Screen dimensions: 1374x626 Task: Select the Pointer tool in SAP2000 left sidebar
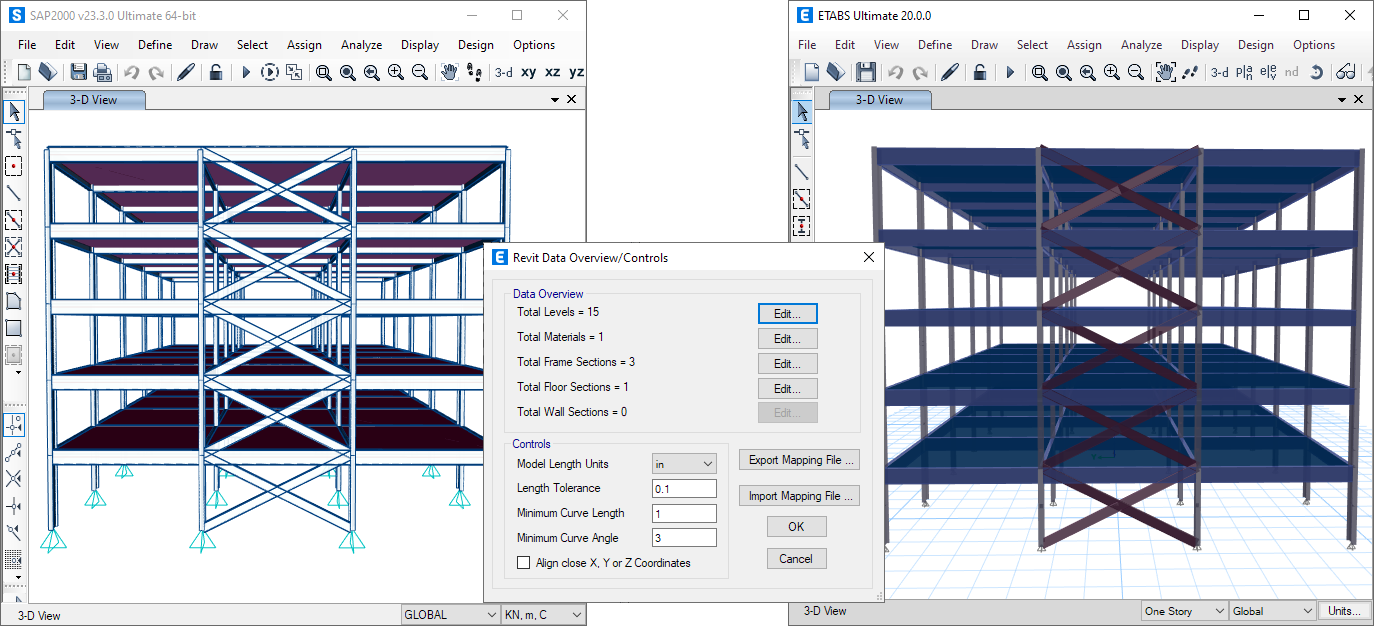point(15,112)
